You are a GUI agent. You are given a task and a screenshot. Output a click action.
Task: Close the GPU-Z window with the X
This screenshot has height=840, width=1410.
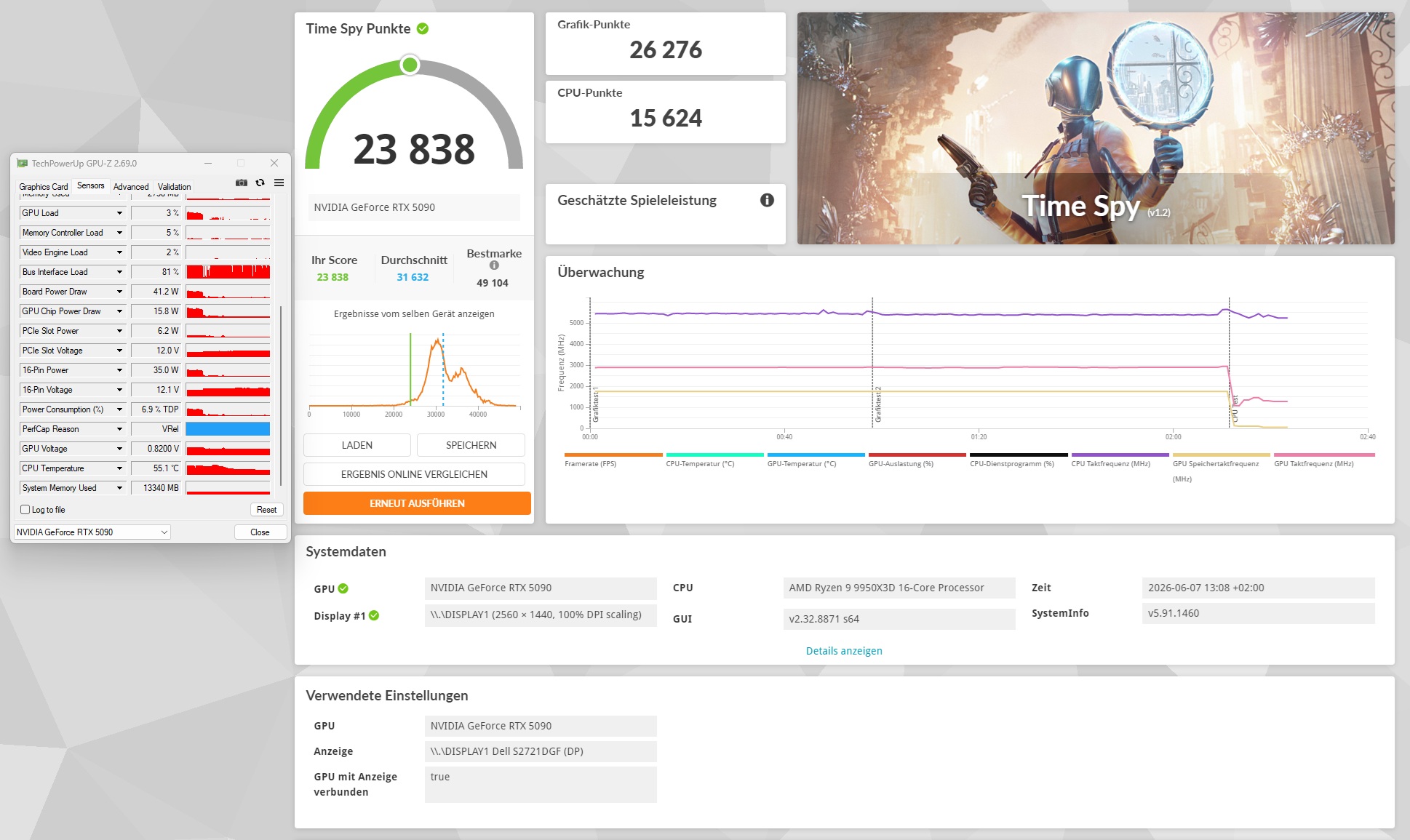[x=274, y=164]
